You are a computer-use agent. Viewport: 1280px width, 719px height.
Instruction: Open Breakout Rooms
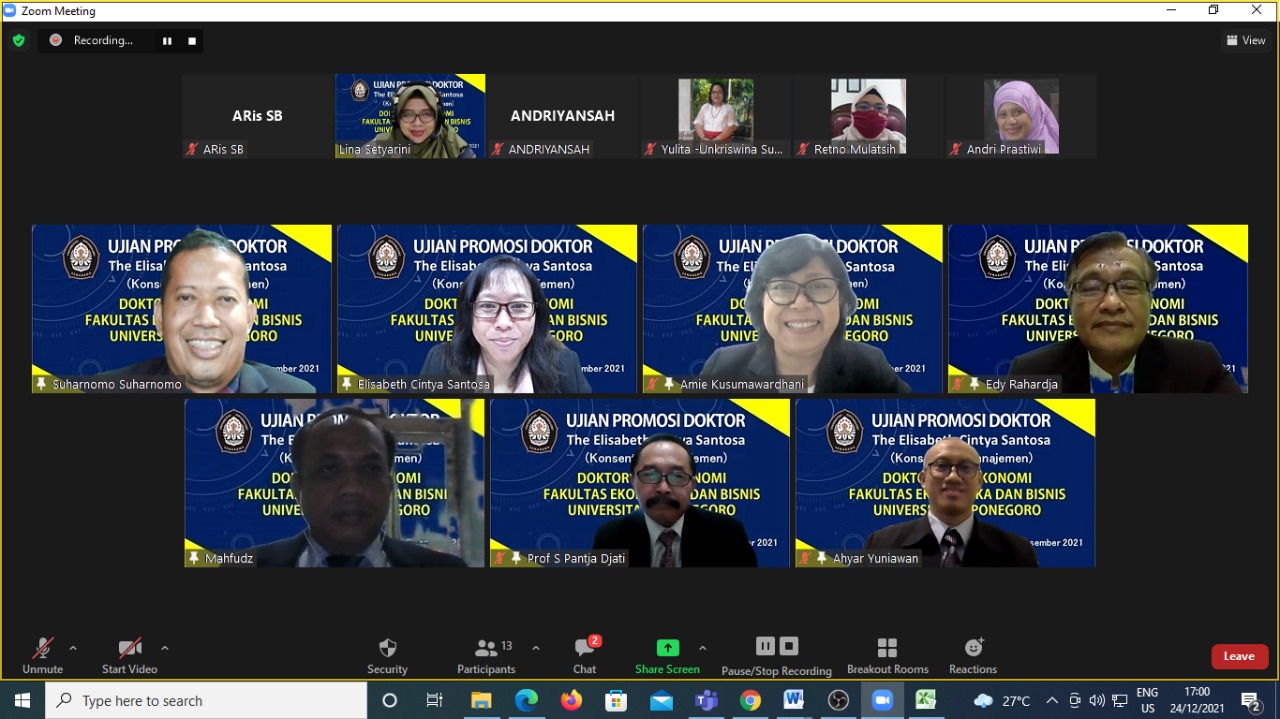coord(887,656)
